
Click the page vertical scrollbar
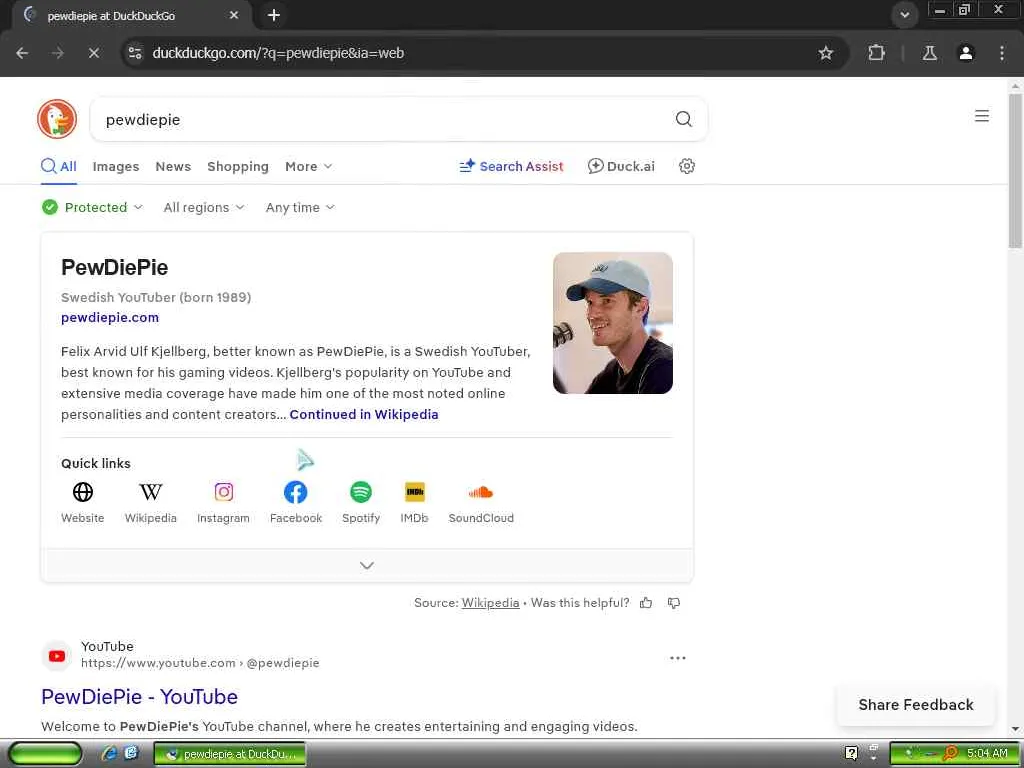[1016, 171]
